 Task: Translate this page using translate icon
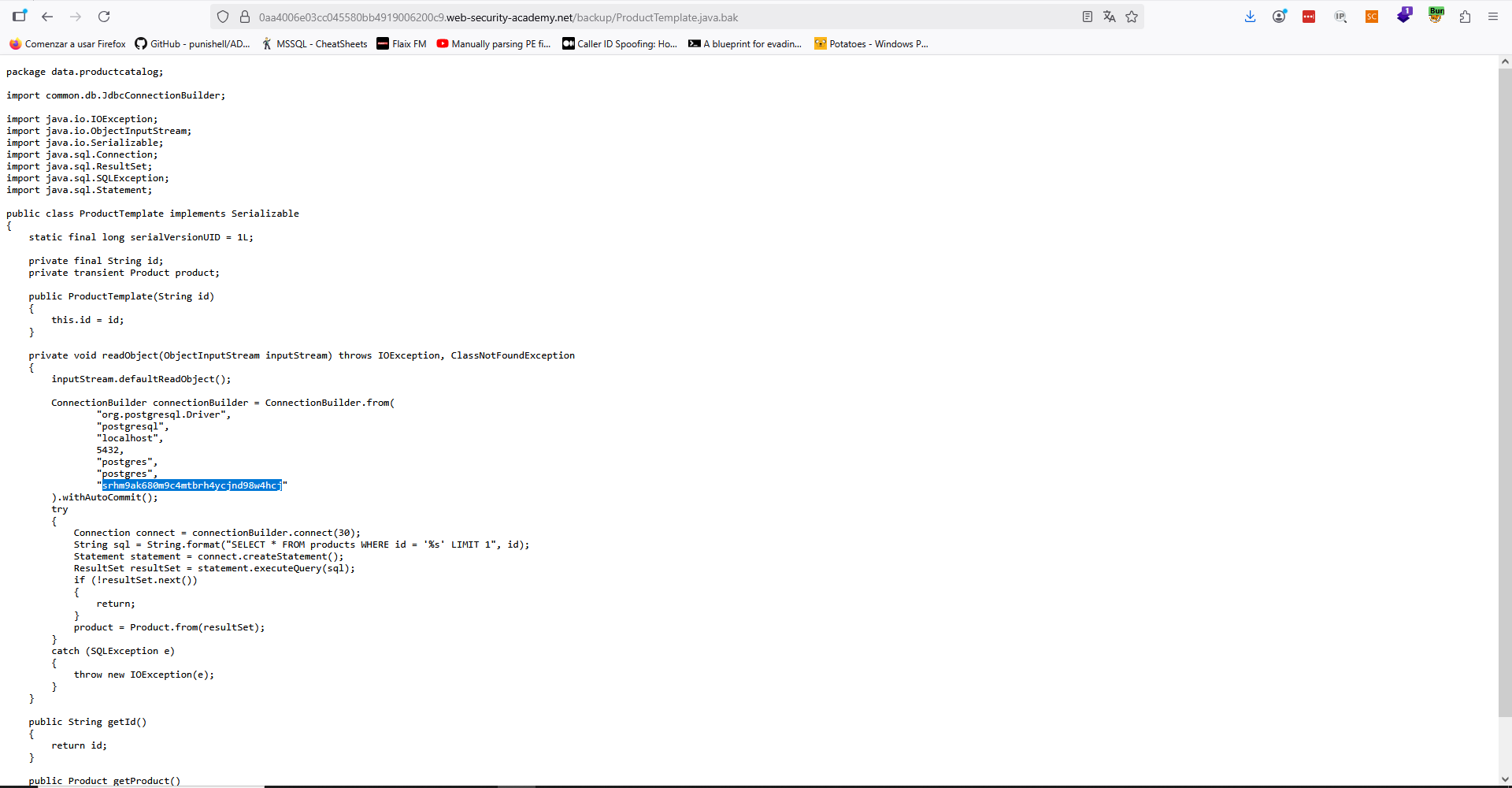(x=1109, y=17)
